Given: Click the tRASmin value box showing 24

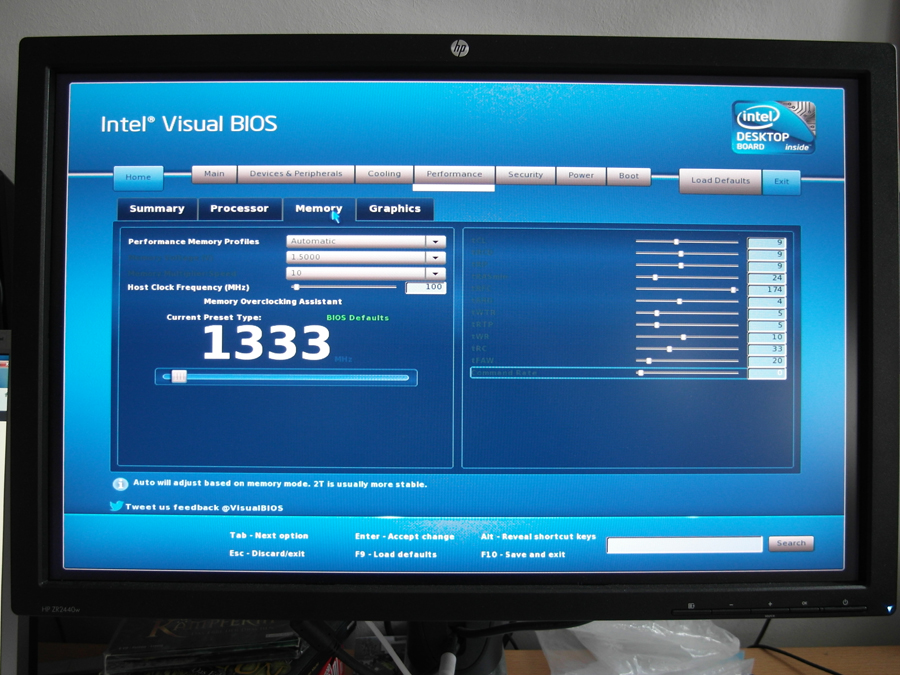Looking at the screenshot, I should pyautogui.click(x=766, y=278).
